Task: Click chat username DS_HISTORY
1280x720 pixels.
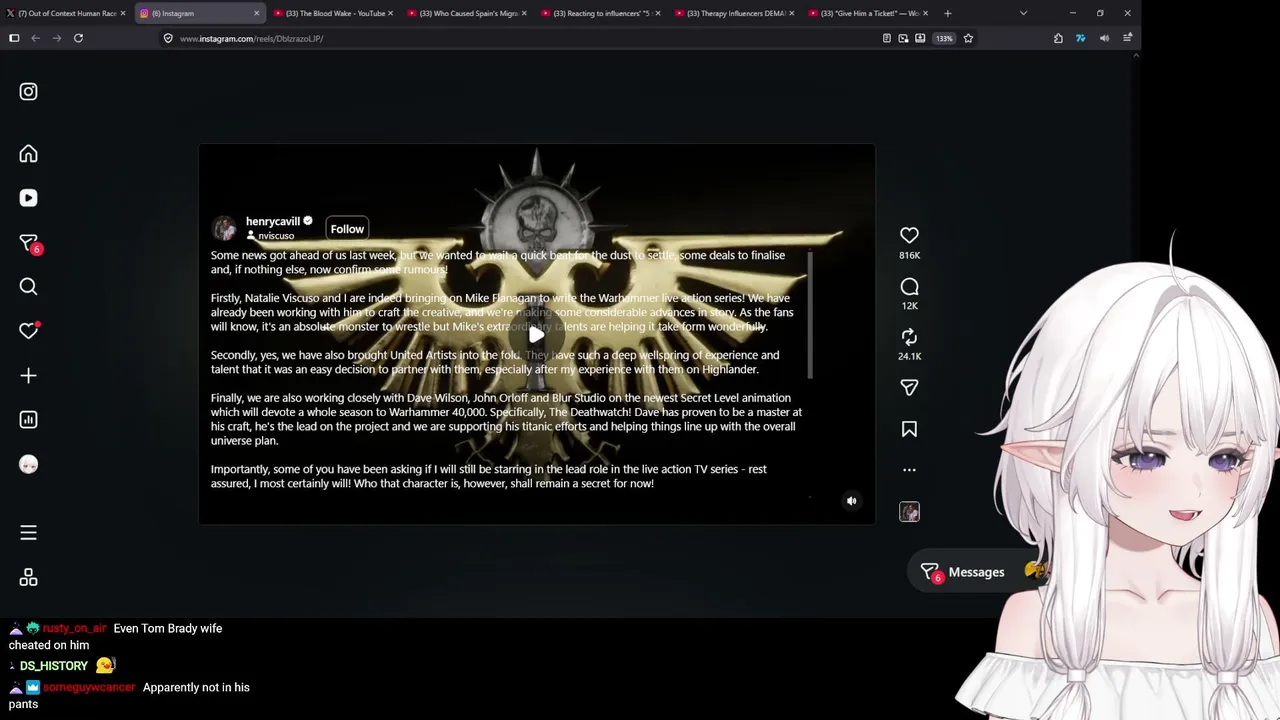Action: coord(54,666)
